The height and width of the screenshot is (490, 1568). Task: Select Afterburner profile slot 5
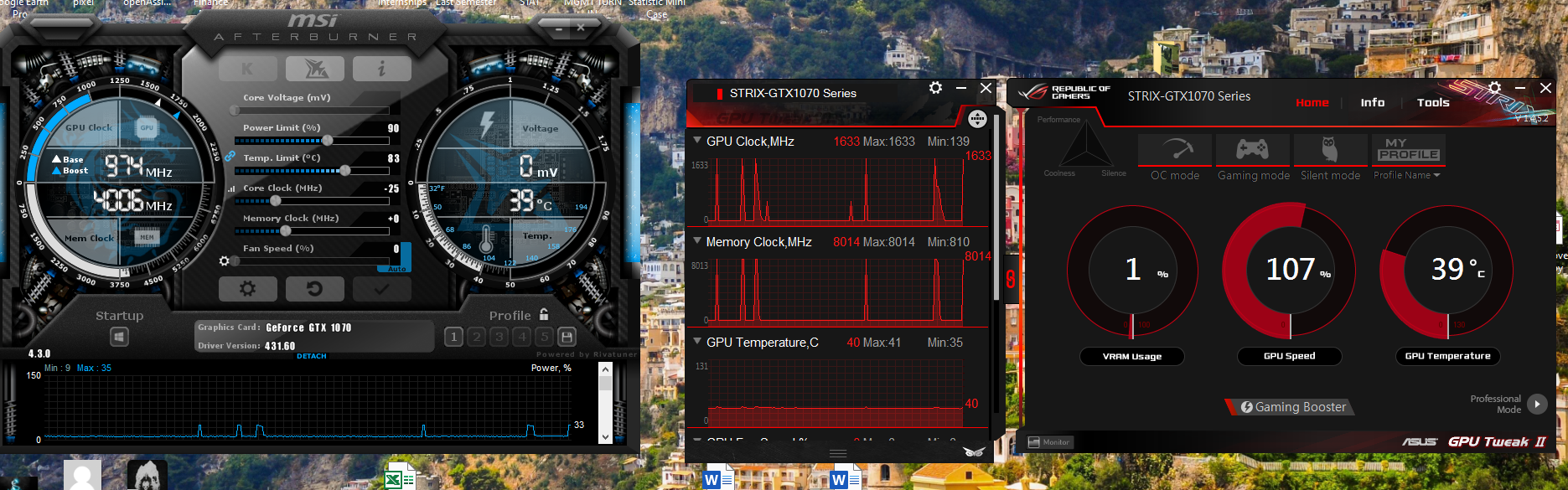point(544,337)
